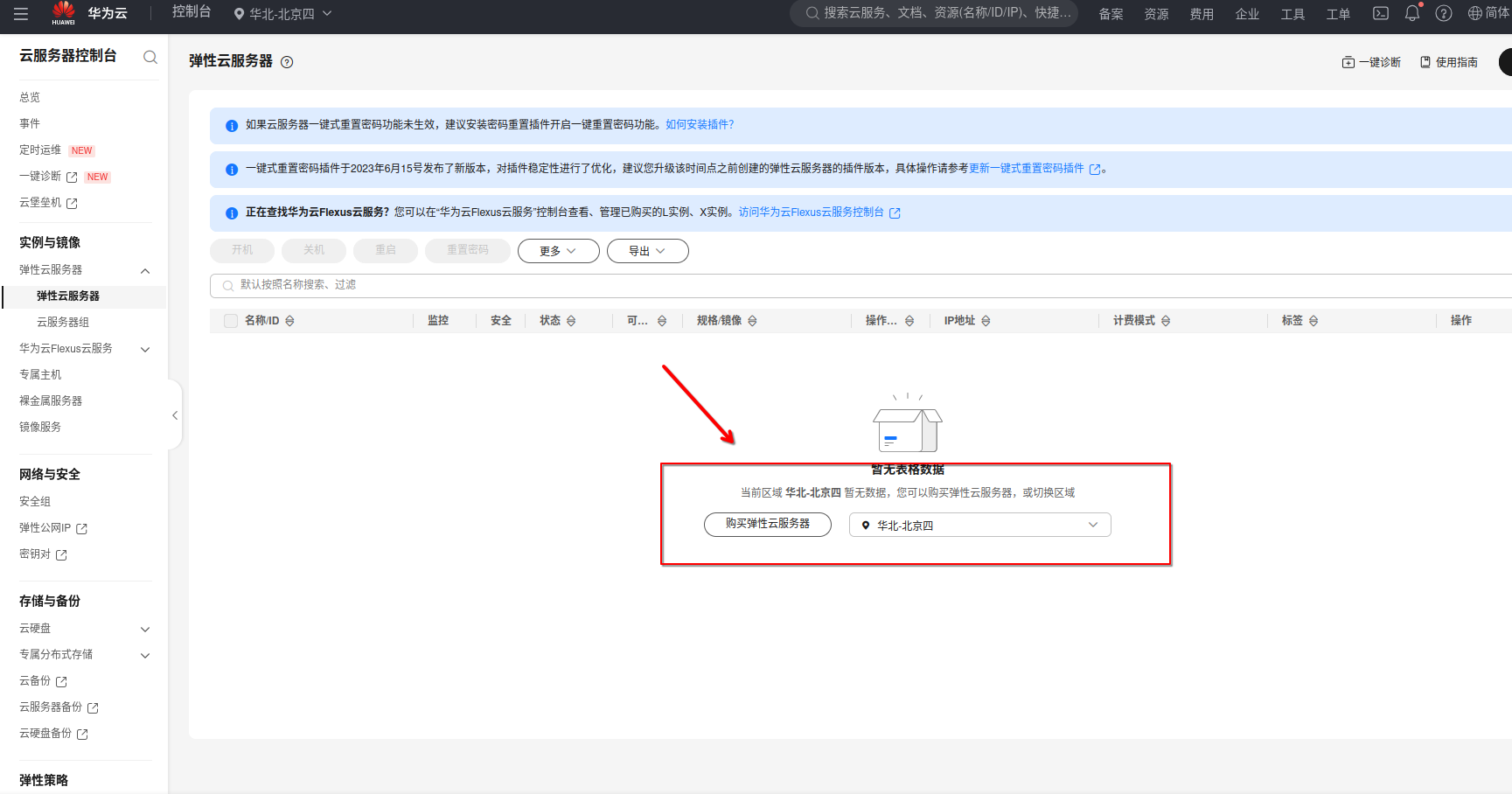Sort the table by 标签
This screenshot has width=1512, height=794.
tap(1313, 321)
